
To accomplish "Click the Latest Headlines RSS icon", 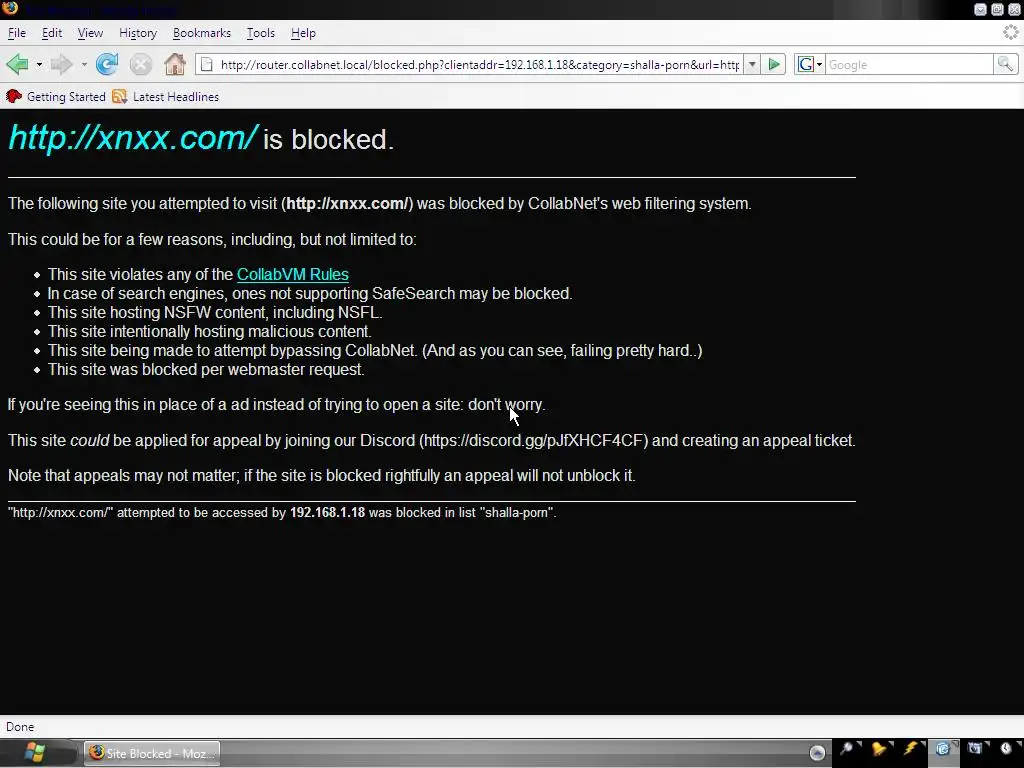I will pos(120,97).
